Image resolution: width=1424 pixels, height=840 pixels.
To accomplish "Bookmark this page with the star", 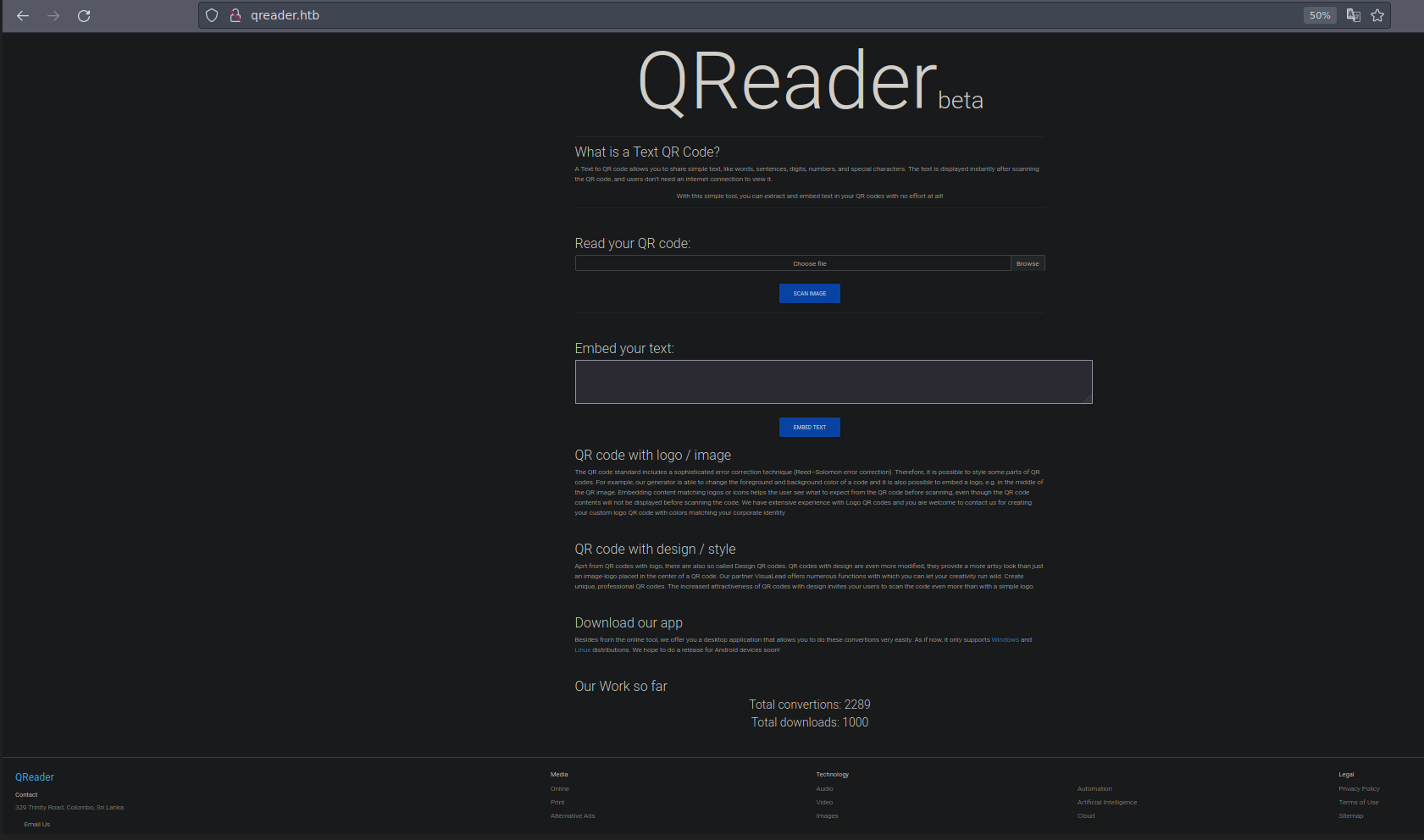I will (1377, 15).
